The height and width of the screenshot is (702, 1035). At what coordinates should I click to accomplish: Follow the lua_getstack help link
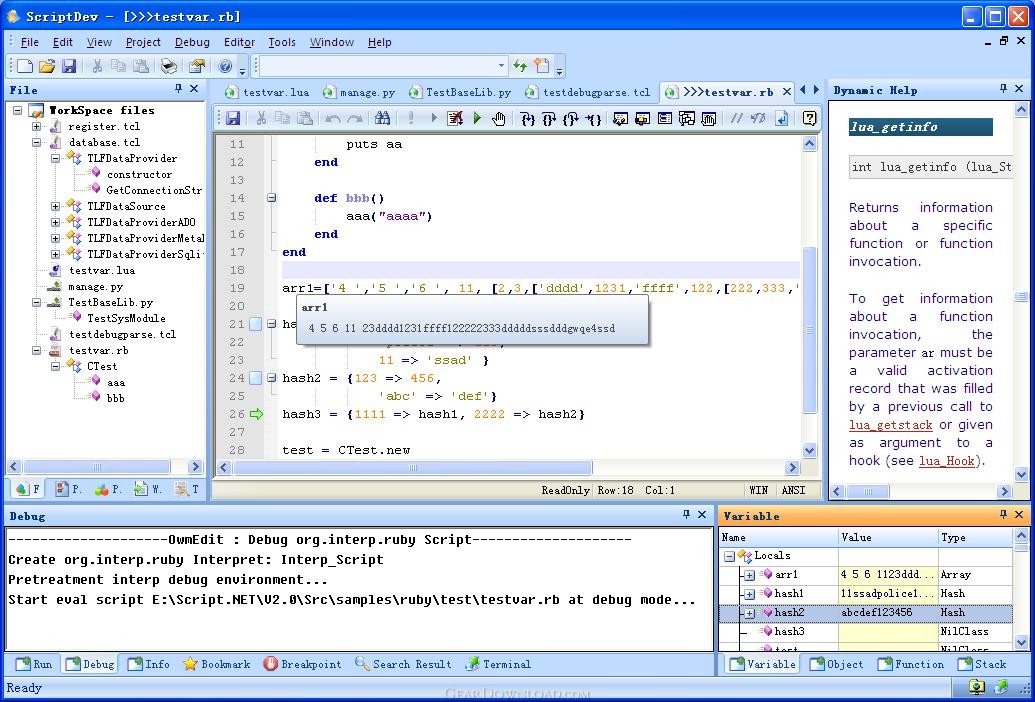890,426
